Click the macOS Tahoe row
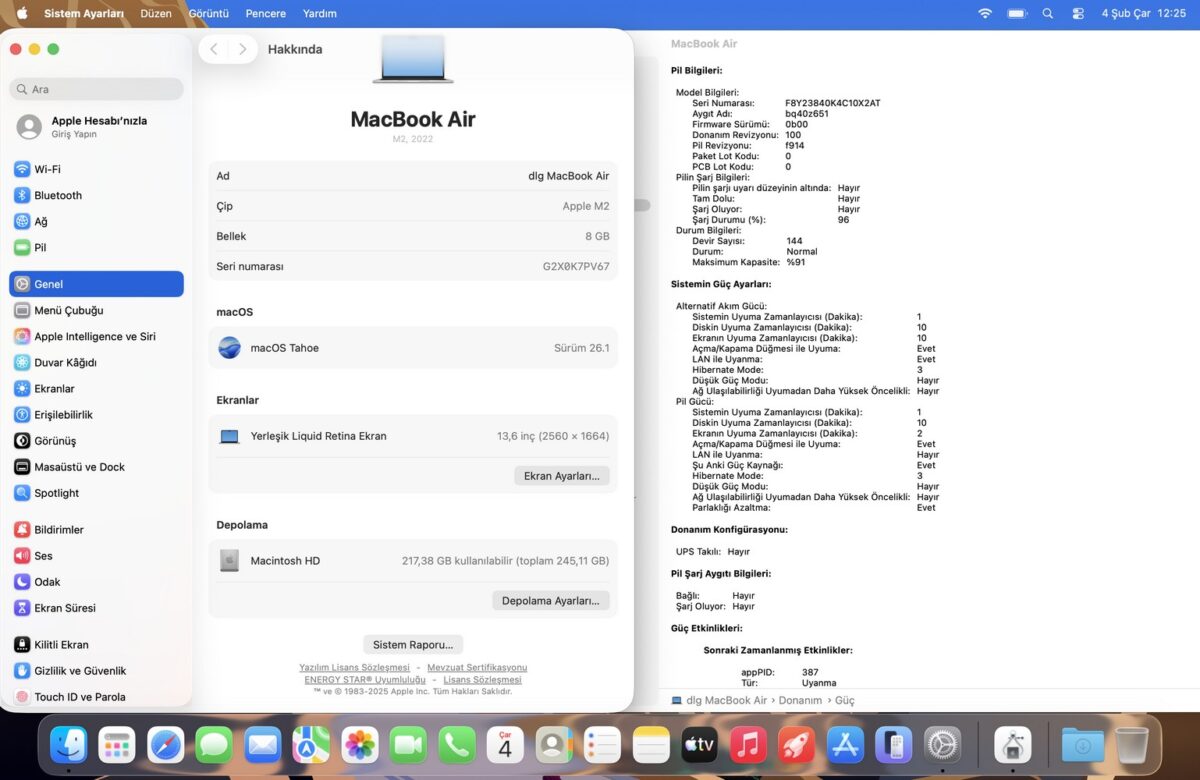1200x780 pixels. pos(413,348)
